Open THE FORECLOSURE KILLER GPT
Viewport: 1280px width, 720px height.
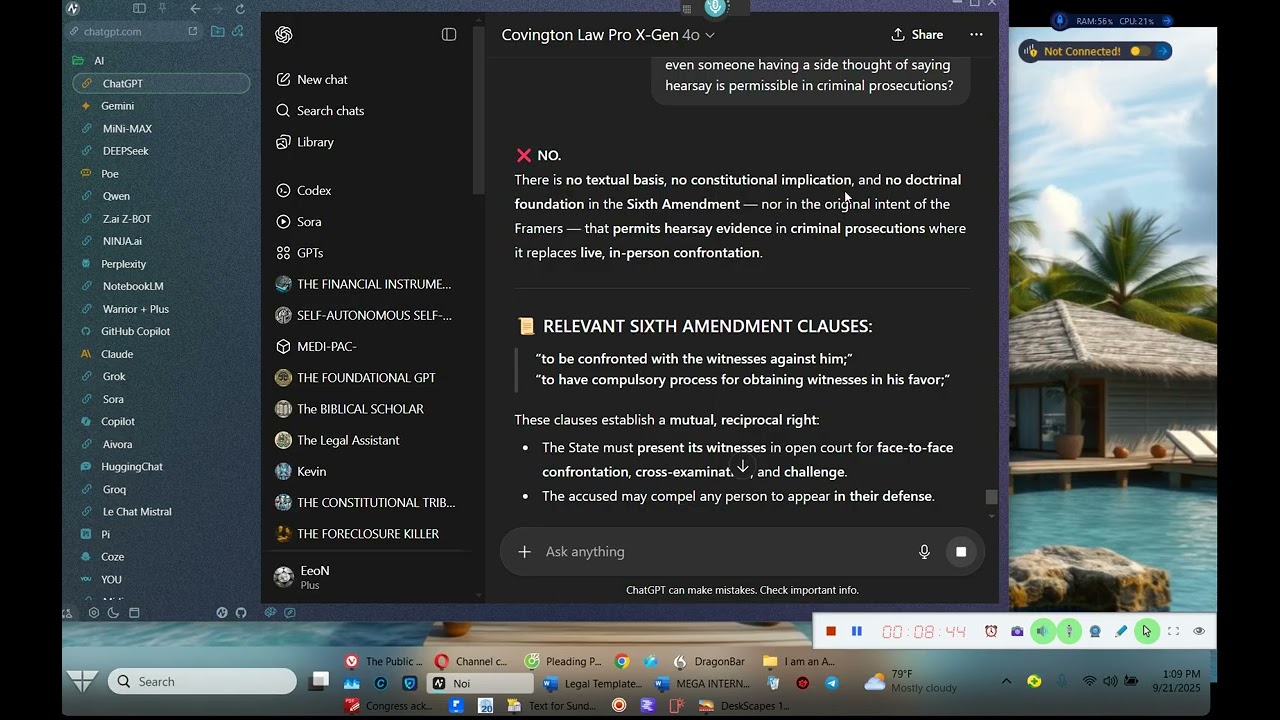[368, 534]
